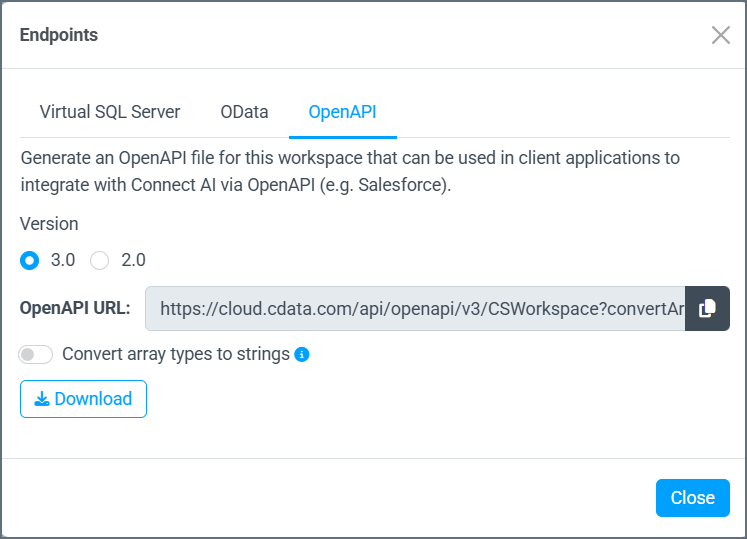The image size is (747, 539).
Task: Toggle Convert array types to strings switch
Action: tap(36, 355)
